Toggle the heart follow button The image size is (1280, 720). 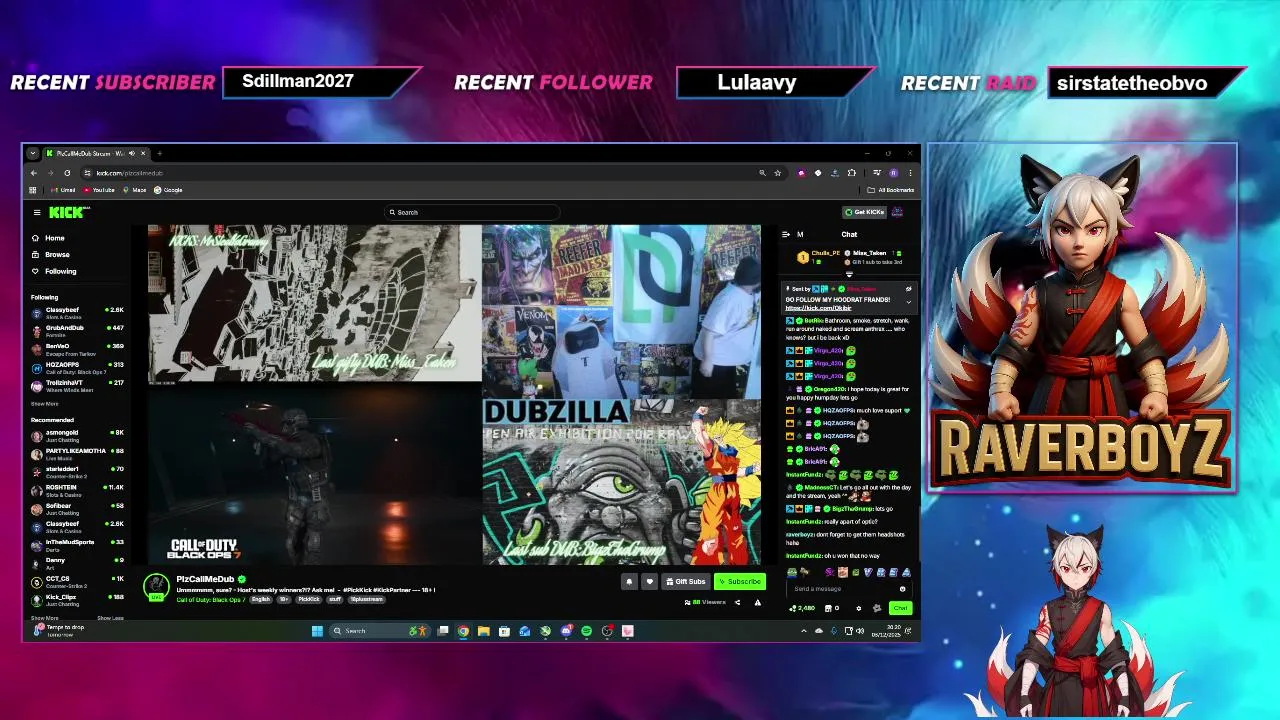[649, 581]
